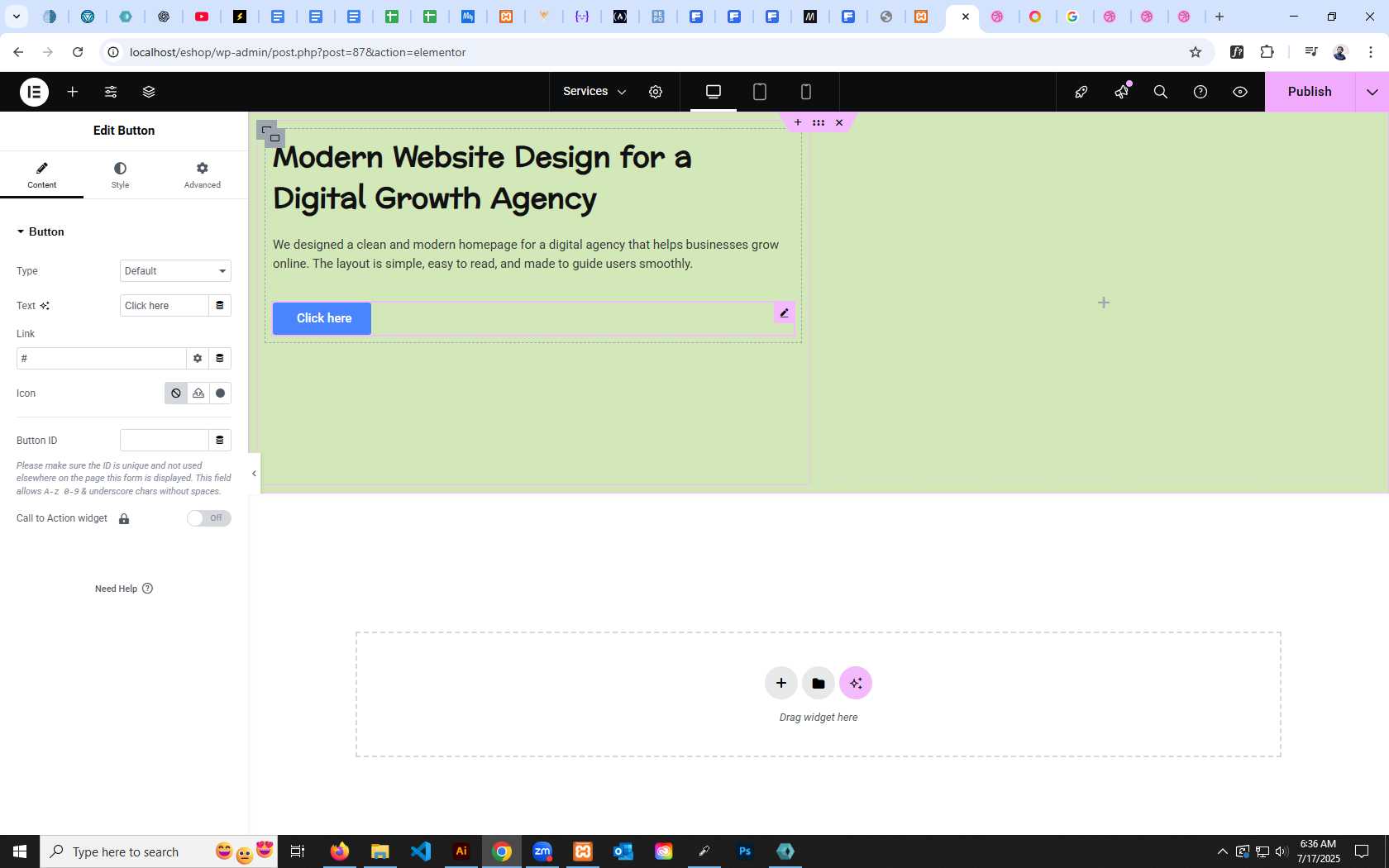Switch to tablet preview mode

(760, 92)
